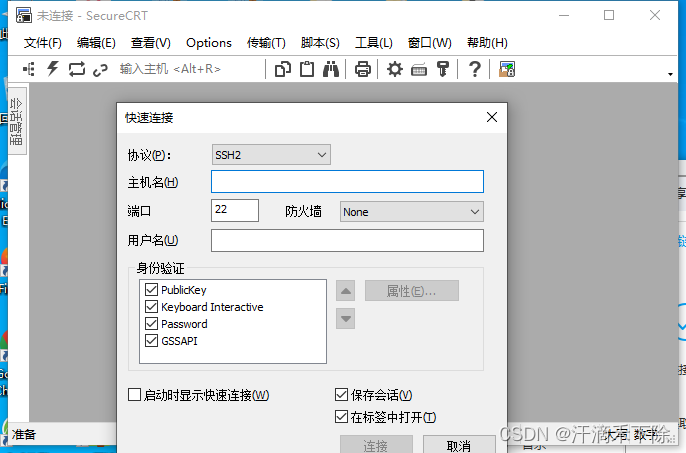Uncheck the GSSAPI authentication checkbox
Screen dimensions: 686x453
click(151, 341)
